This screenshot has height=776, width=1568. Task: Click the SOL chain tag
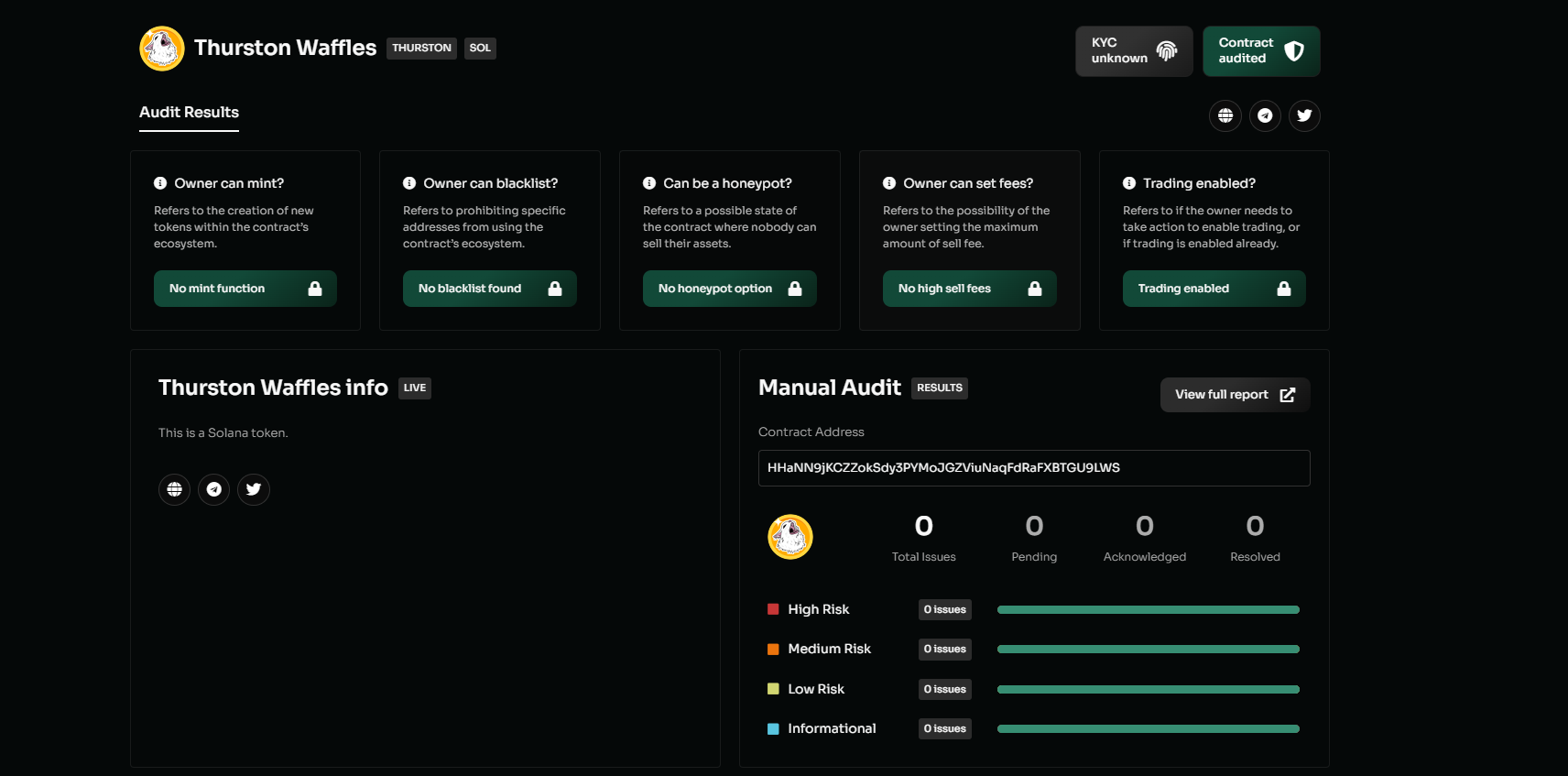coord(480,49)
